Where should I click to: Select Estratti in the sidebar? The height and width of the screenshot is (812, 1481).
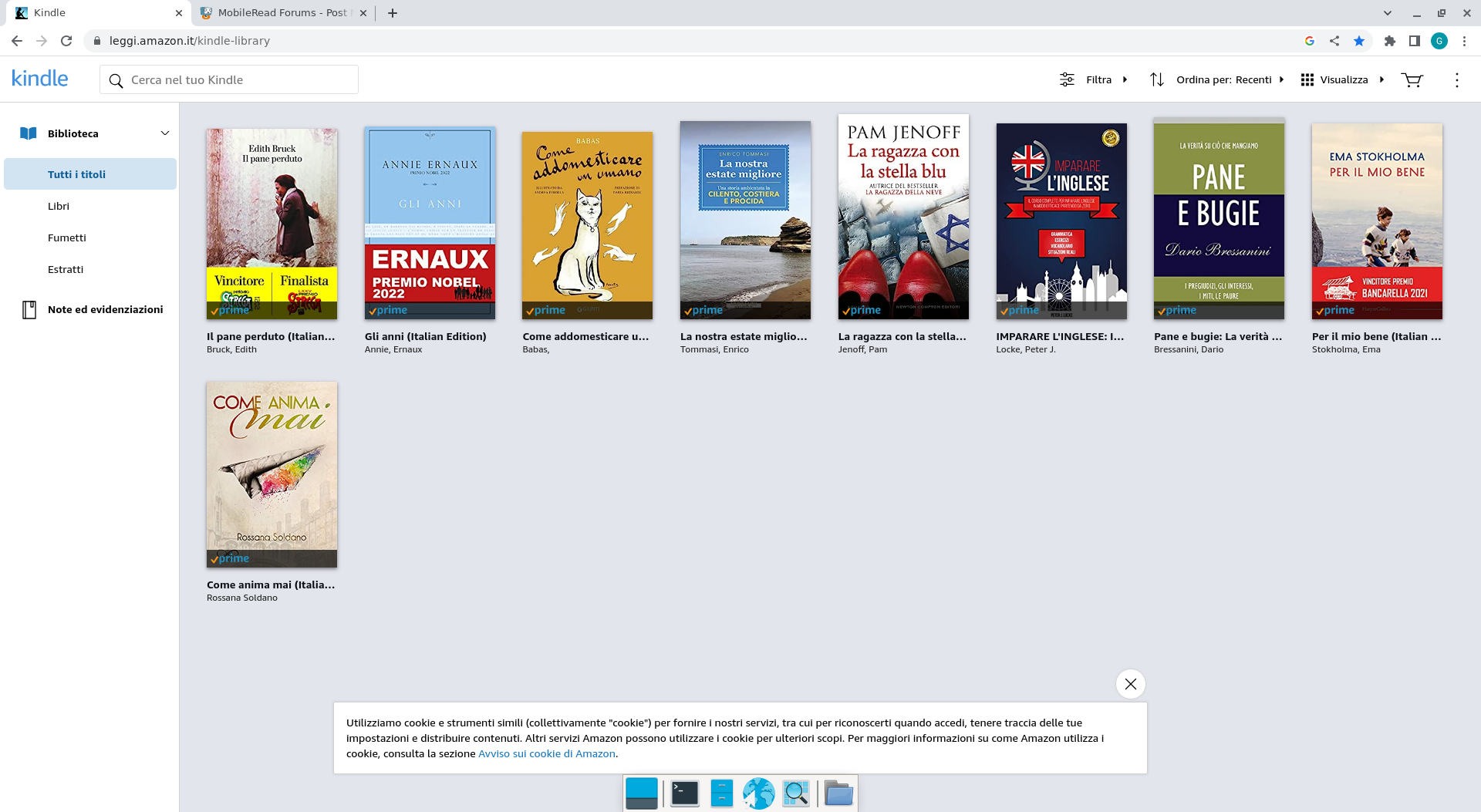pos(66,270)
